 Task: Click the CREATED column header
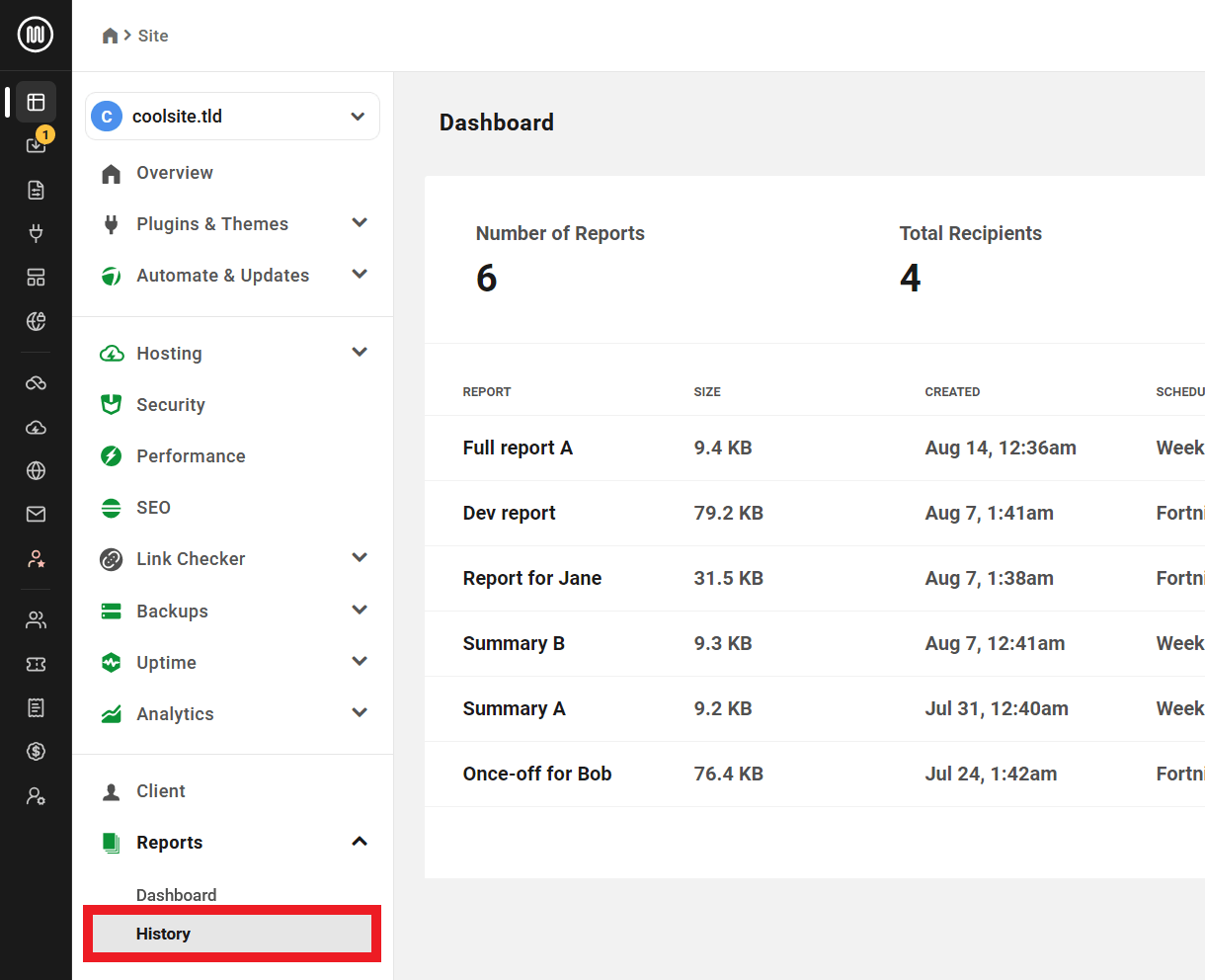pyautogui.click(x=952, y=392)
